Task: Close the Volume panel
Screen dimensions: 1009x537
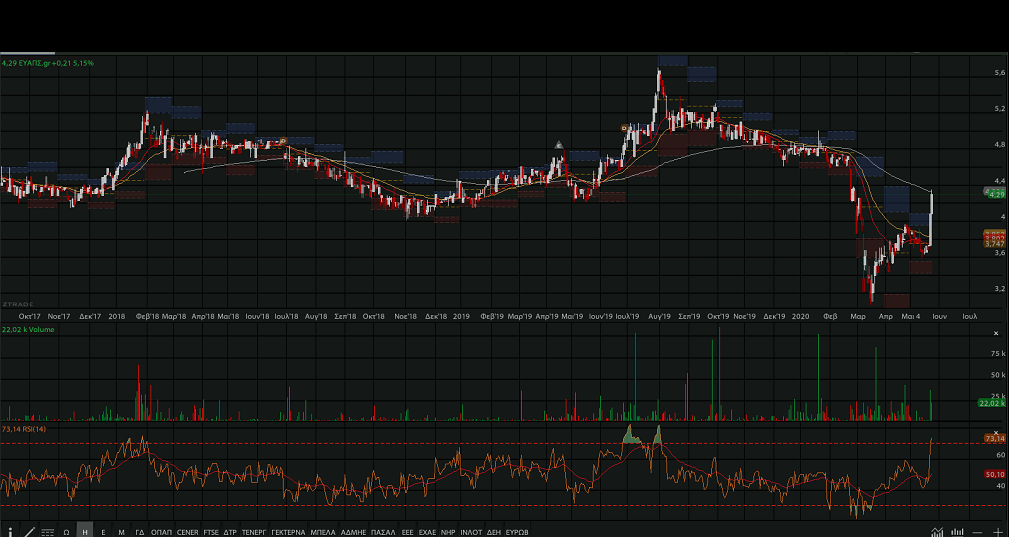Action: tap(995, 333)
